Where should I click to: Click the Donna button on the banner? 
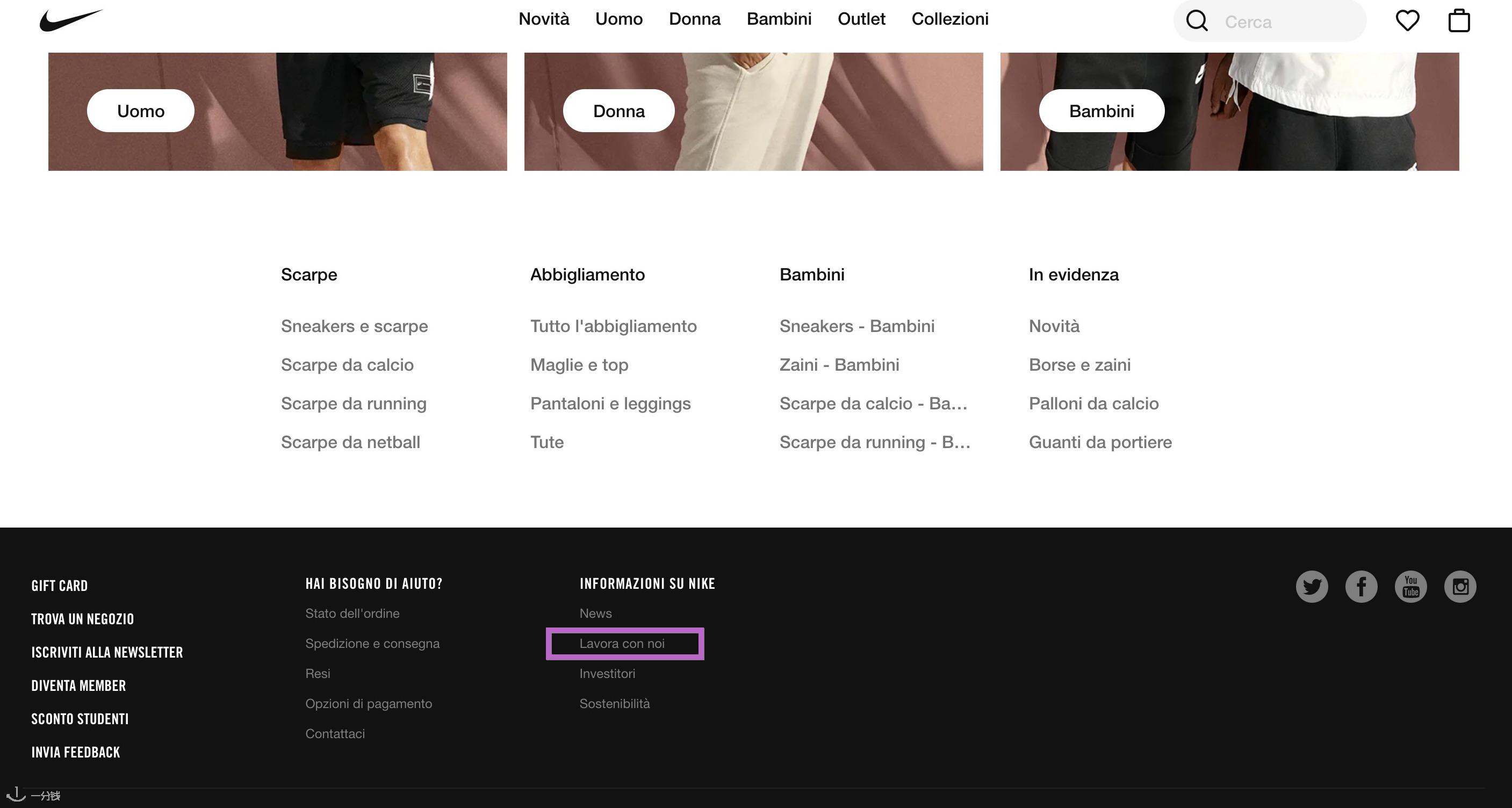point(618,111)
